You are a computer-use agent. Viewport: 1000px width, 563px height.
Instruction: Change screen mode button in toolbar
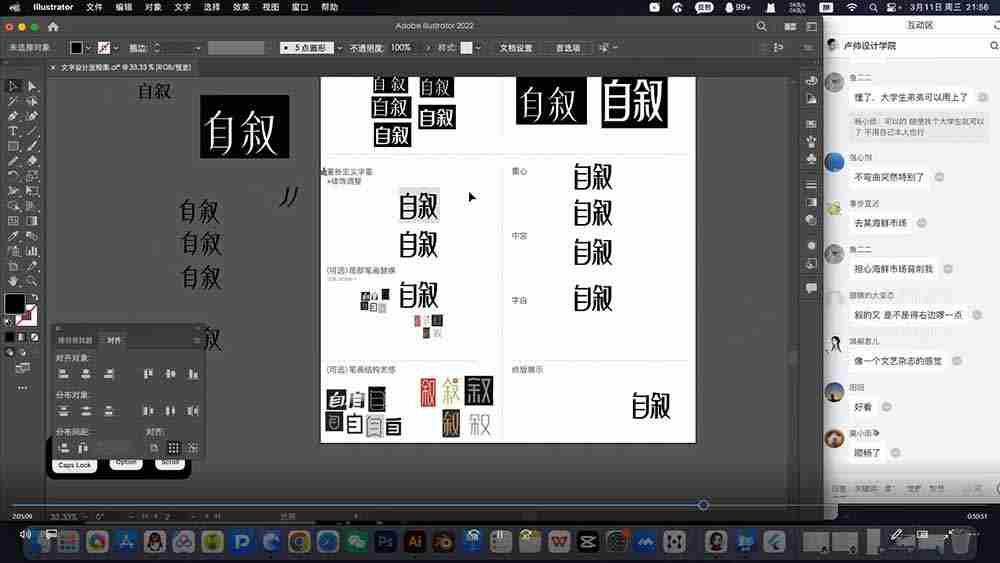(22, 368)
